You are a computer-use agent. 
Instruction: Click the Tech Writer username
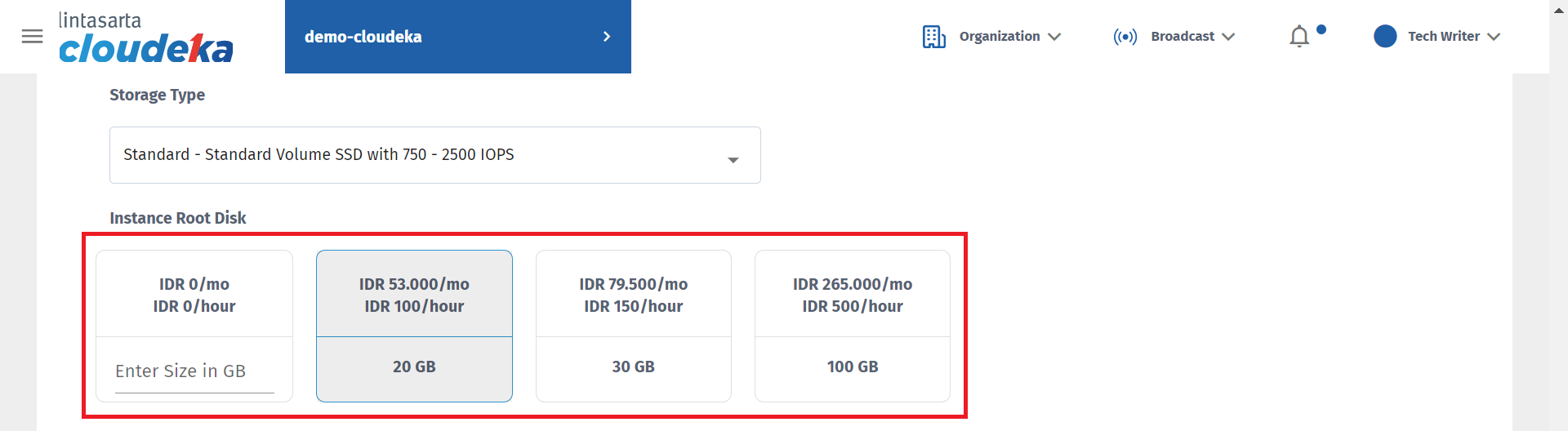point(1443,37)
